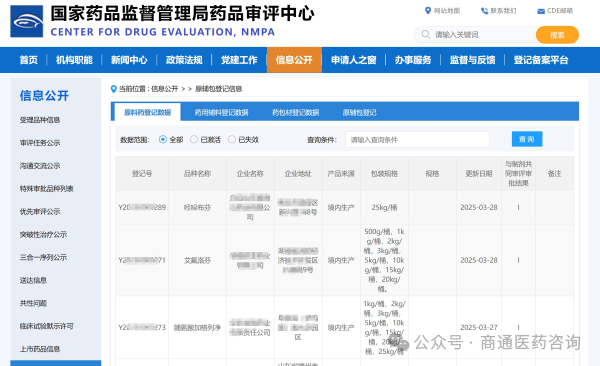Click the 更新日期 column header

[x=479, y=174]
